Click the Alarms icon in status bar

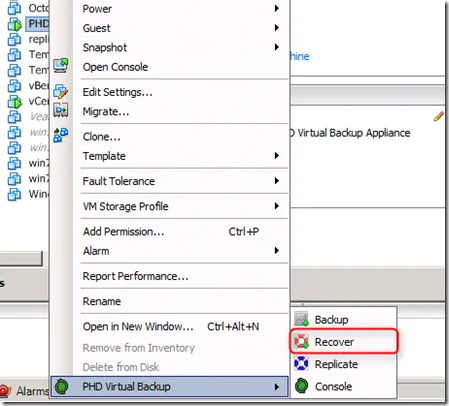point(5,391)
